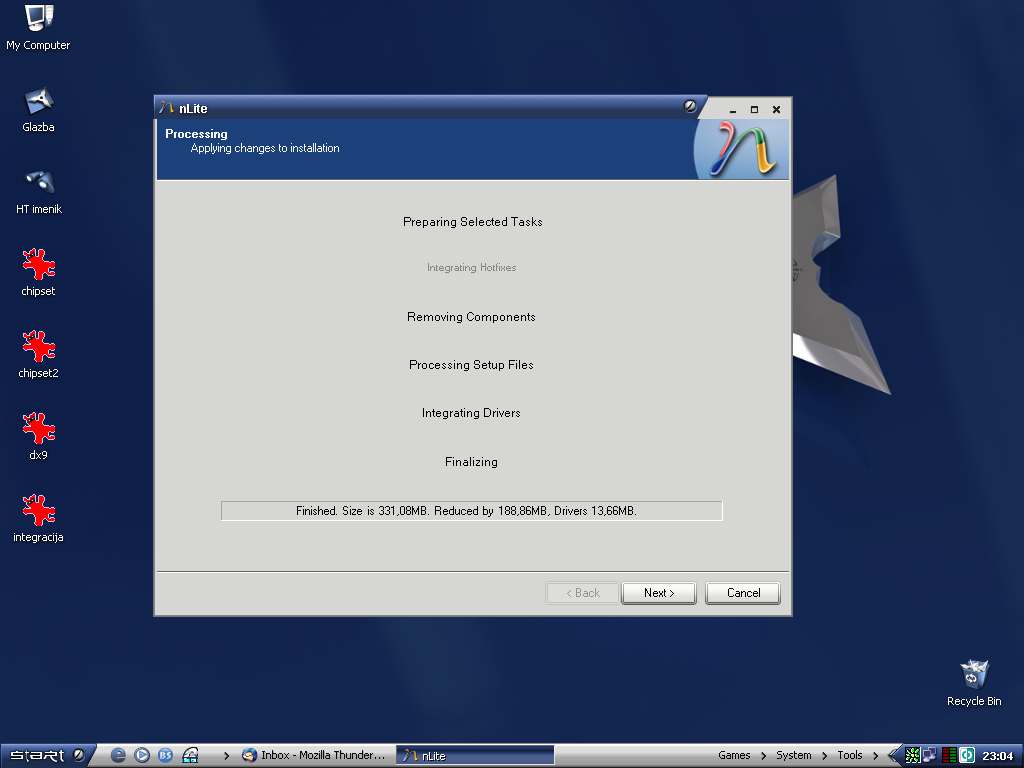The image size is (1024, 768).
Task: Click the nLite taskbar button
Action: coord(475,755)
